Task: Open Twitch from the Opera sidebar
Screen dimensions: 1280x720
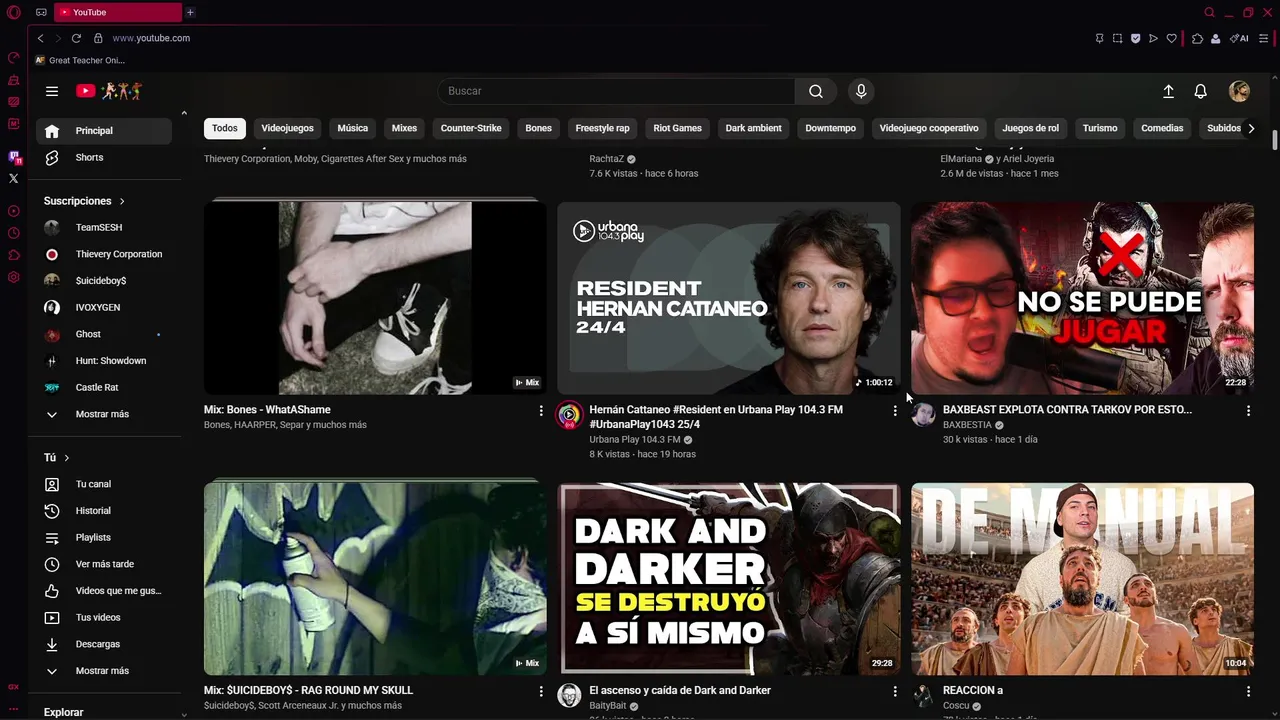Action: point(14,157)
